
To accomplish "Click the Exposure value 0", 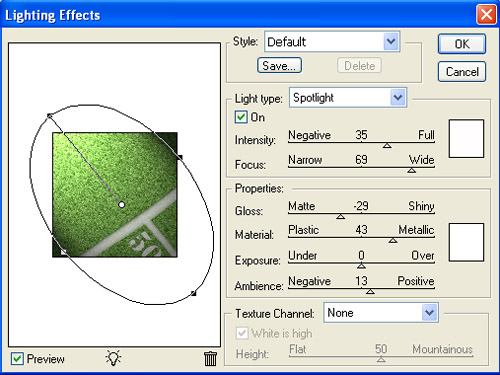I will [x=361, y=255].
